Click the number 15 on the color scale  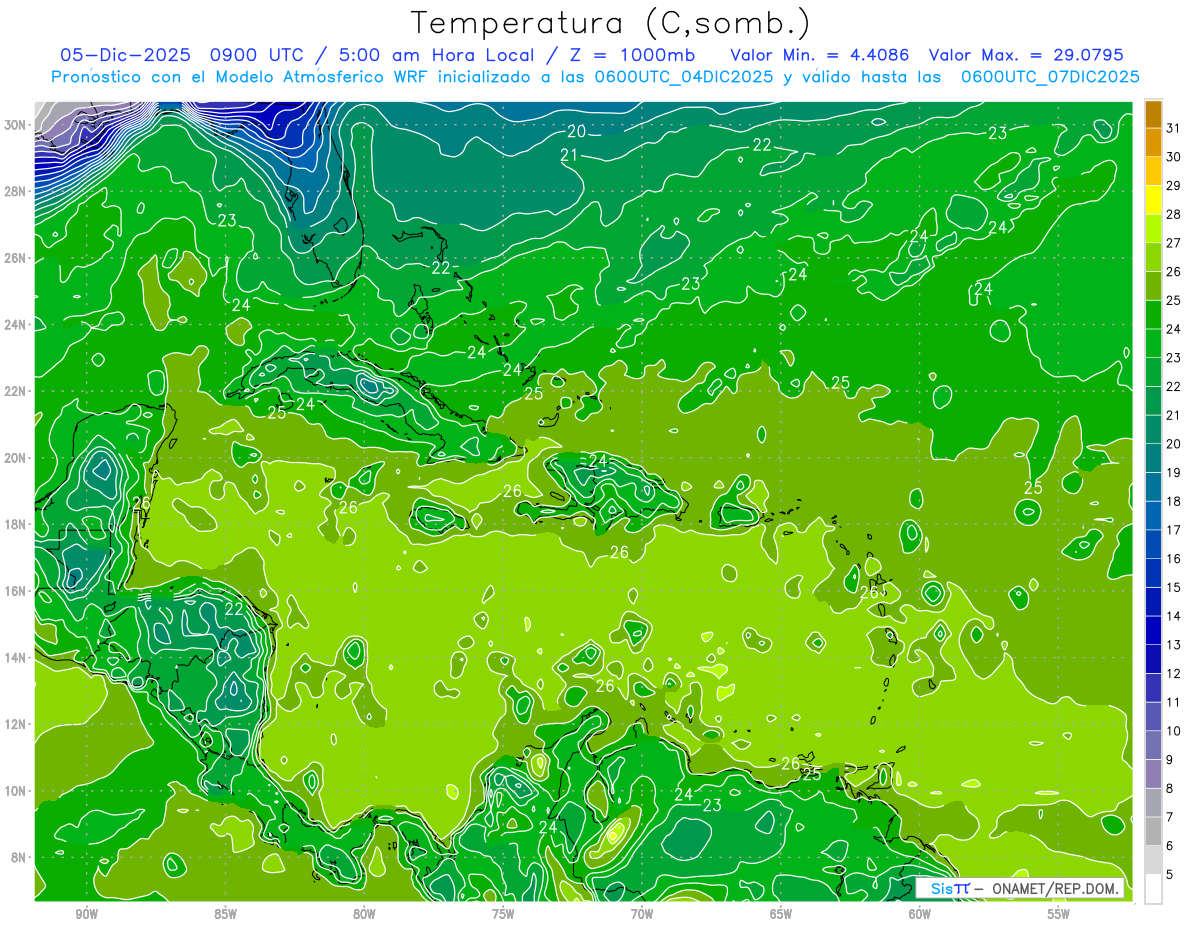click(1174, 587)
